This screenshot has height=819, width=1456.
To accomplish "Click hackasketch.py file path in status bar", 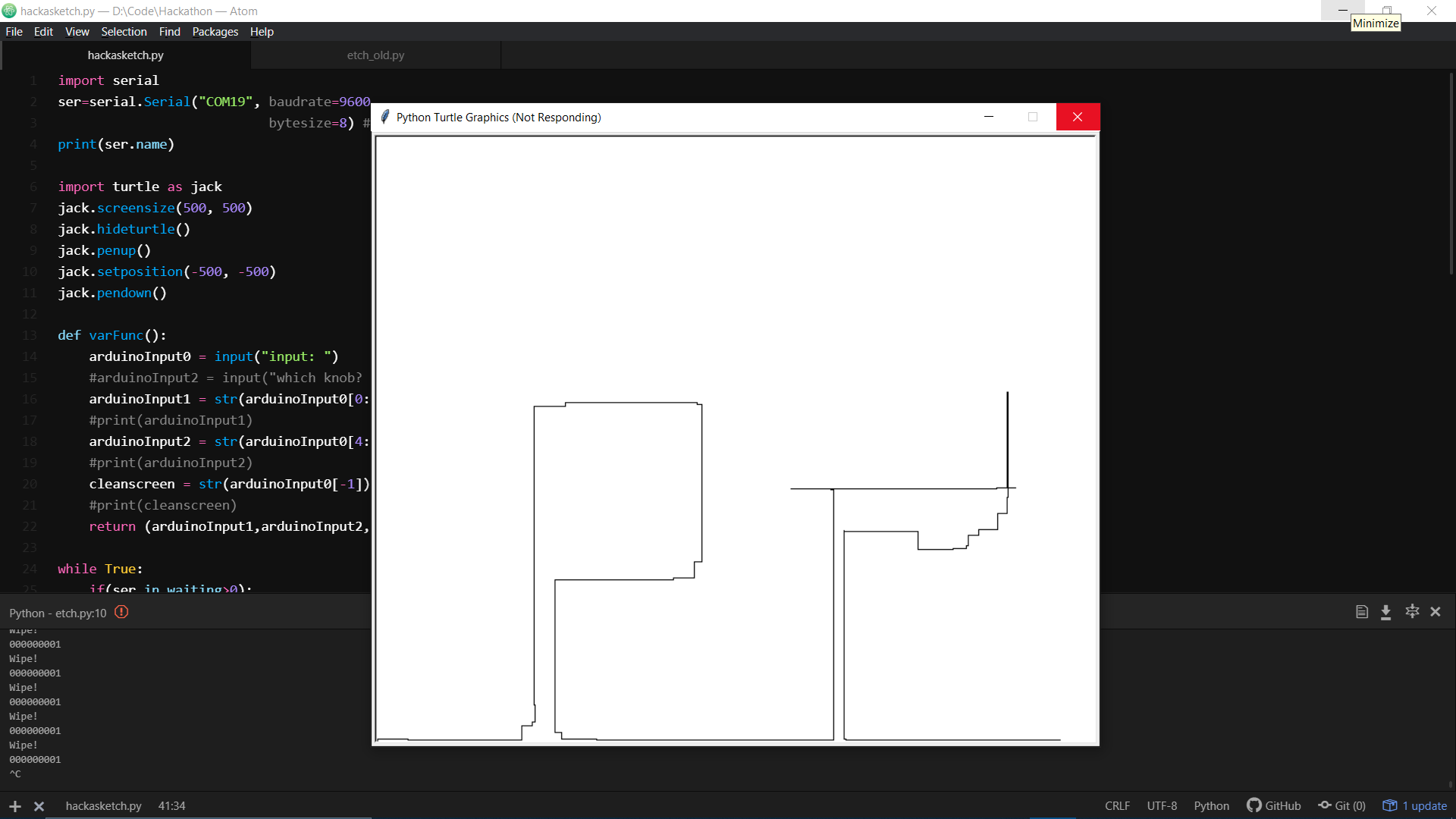I will 103,805.
